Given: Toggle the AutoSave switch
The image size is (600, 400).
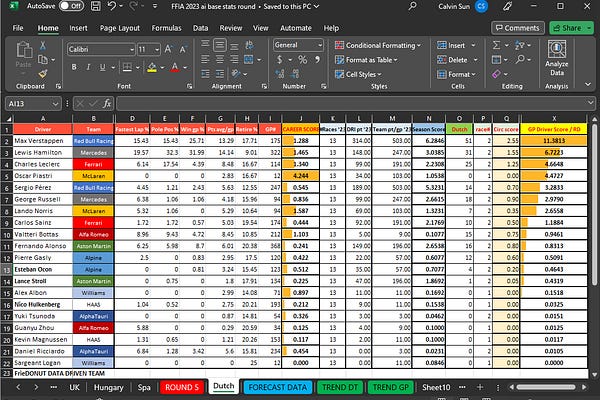Looking at the screenshot, I should coord(72,6).
